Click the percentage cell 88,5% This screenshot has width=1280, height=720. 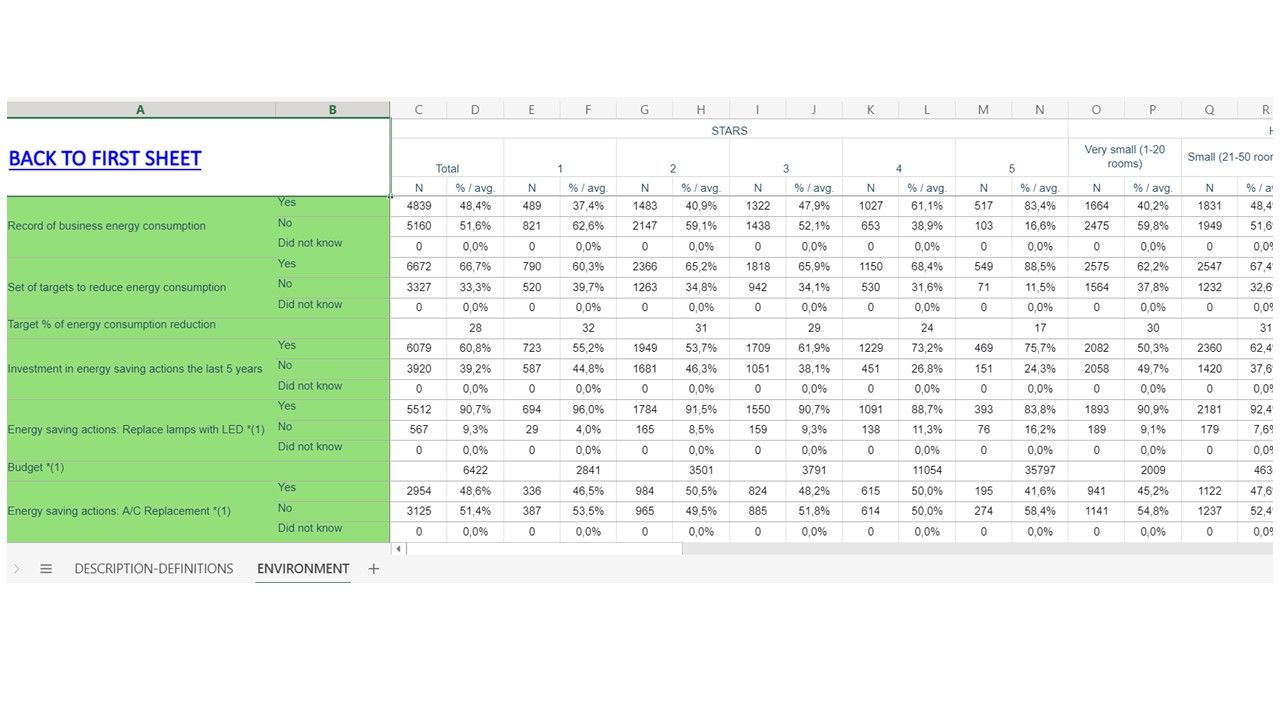tap(1040, 267)
